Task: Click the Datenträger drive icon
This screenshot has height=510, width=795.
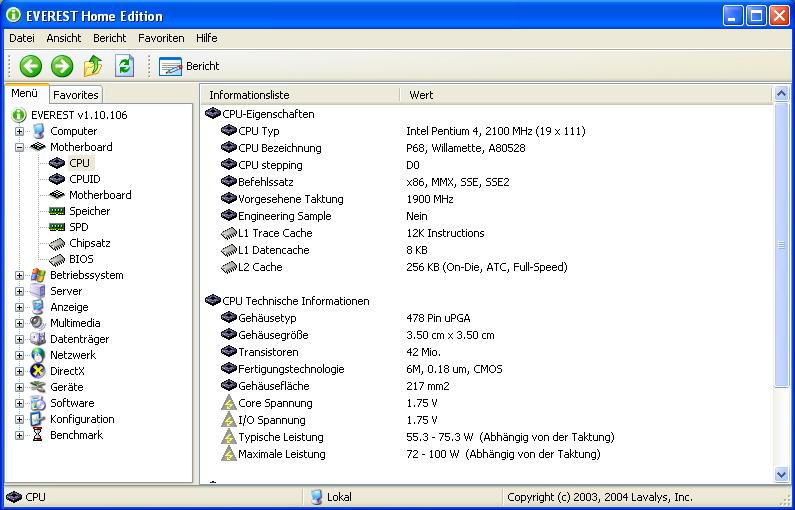Action: pos(38,339)
